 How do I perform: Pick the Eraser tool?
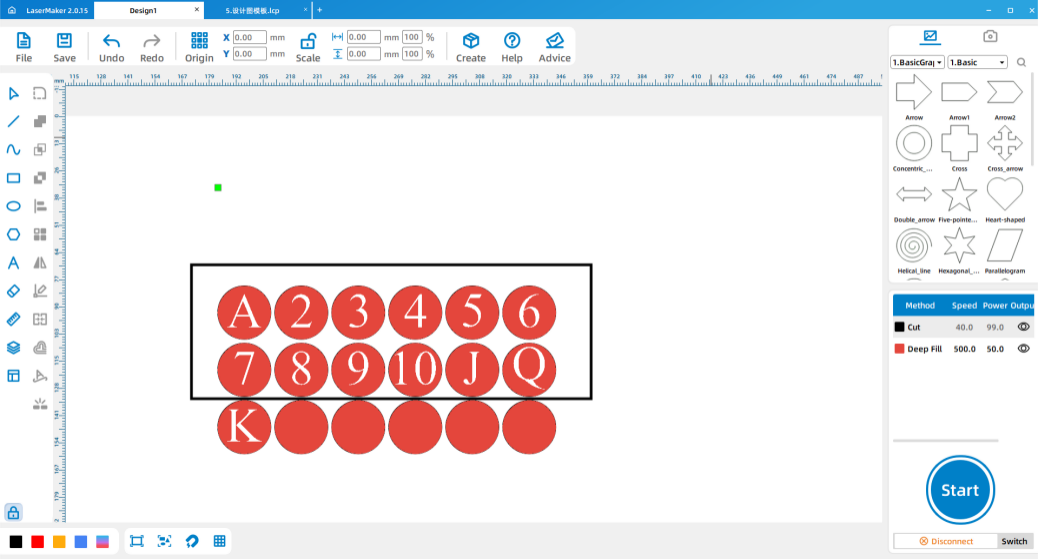[x=14, y=291]
